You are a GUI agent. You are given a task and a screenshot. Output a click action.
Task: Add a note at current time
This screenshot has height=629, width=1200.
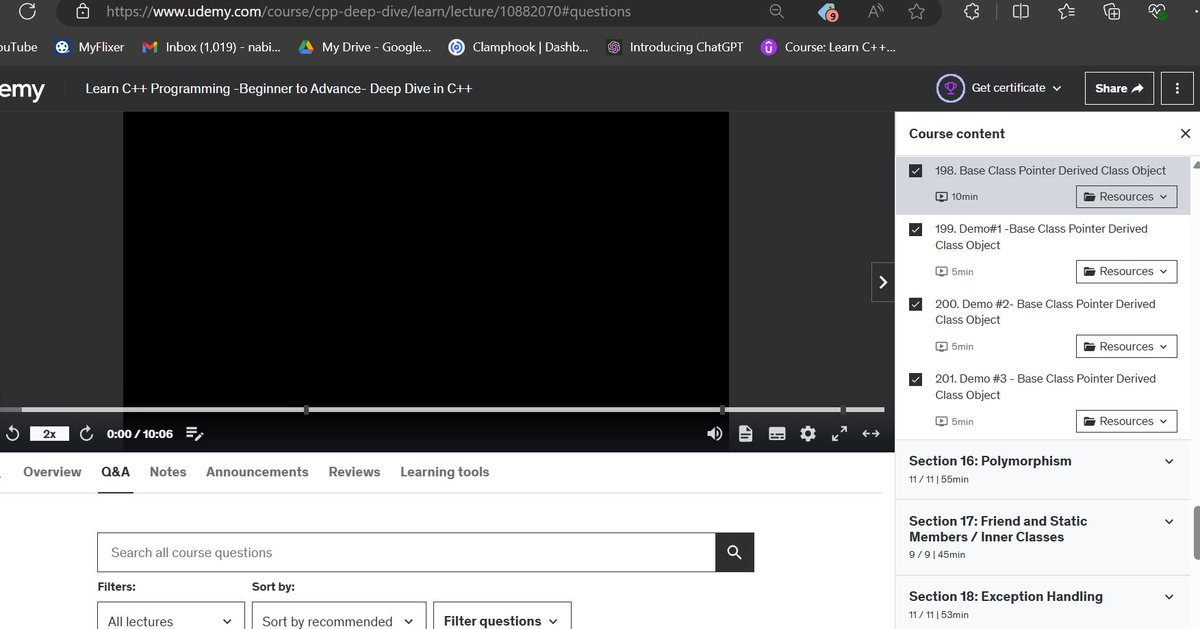tap(195, 434)
